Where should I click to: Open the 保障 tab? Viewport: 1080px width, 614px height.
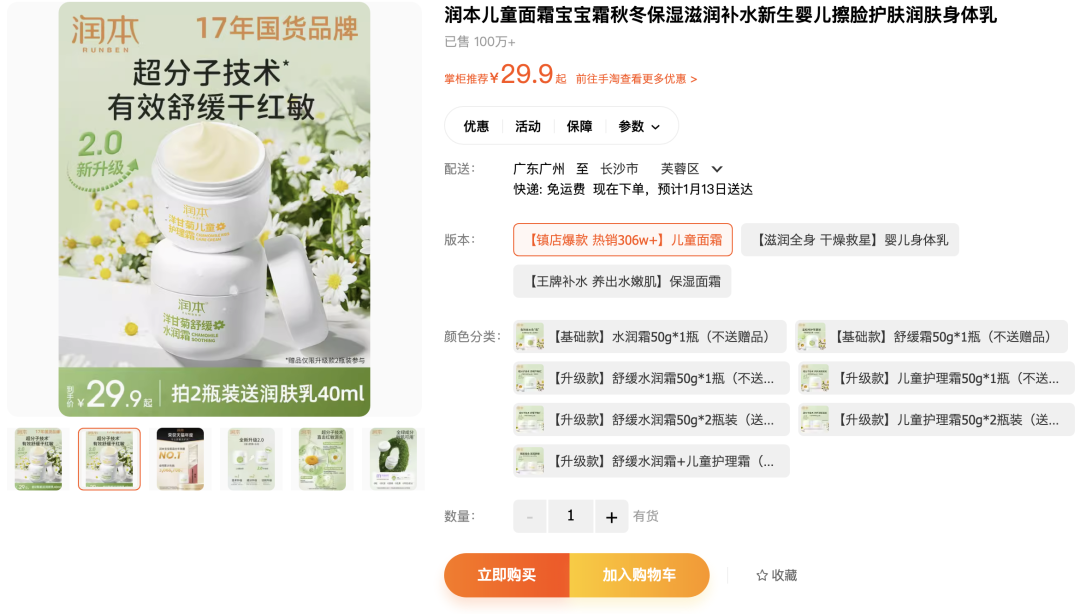(x=579, y=126)
